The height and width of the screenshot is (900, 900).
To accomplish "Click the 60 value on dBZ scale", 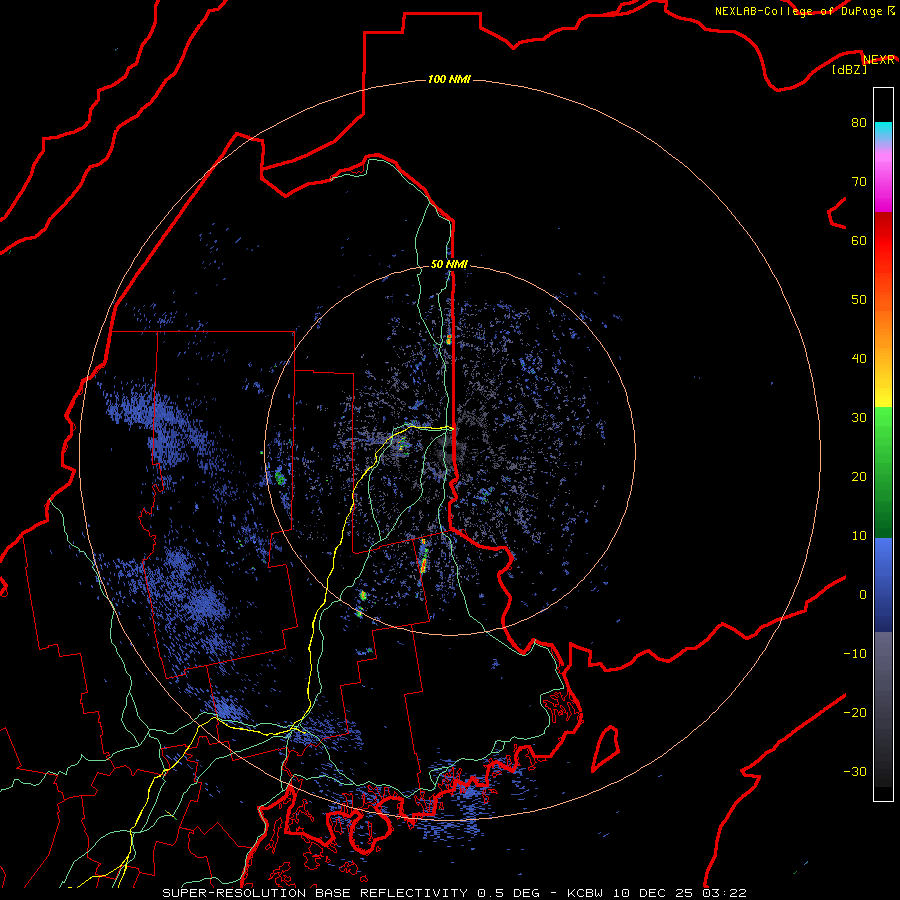I will point(859,240).
